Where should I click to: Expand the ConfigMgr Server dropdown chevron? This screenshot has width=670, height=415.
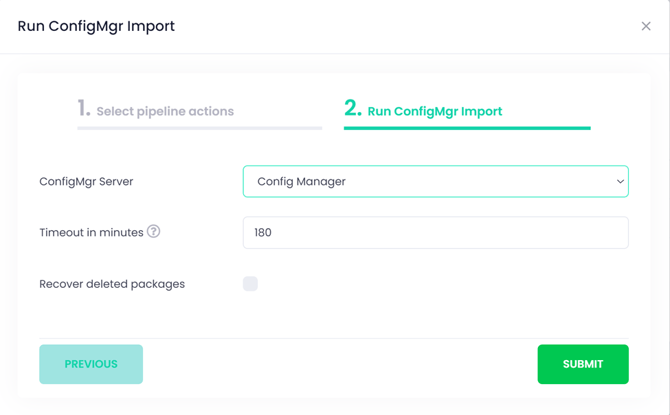click(x=620, y=181)
